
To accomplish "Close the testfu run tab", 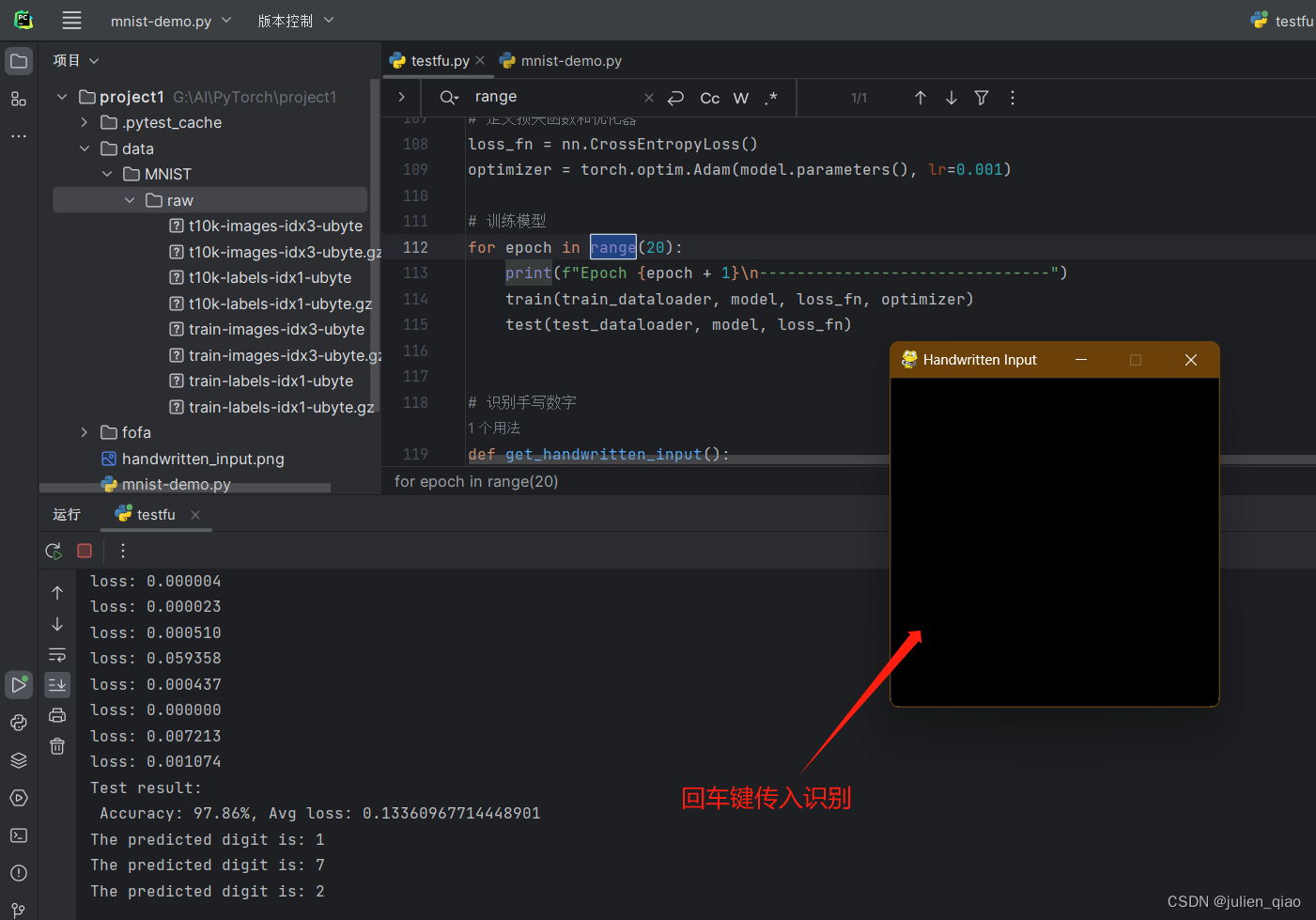I will coord(195,514).
